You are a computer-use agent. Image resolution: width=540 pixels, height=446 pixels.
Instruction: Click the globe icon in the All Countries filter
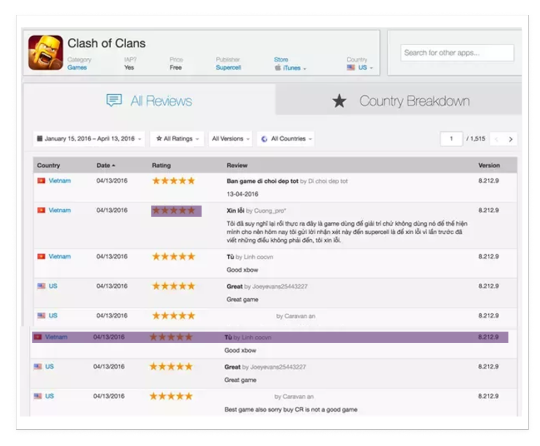click(264, 139)
